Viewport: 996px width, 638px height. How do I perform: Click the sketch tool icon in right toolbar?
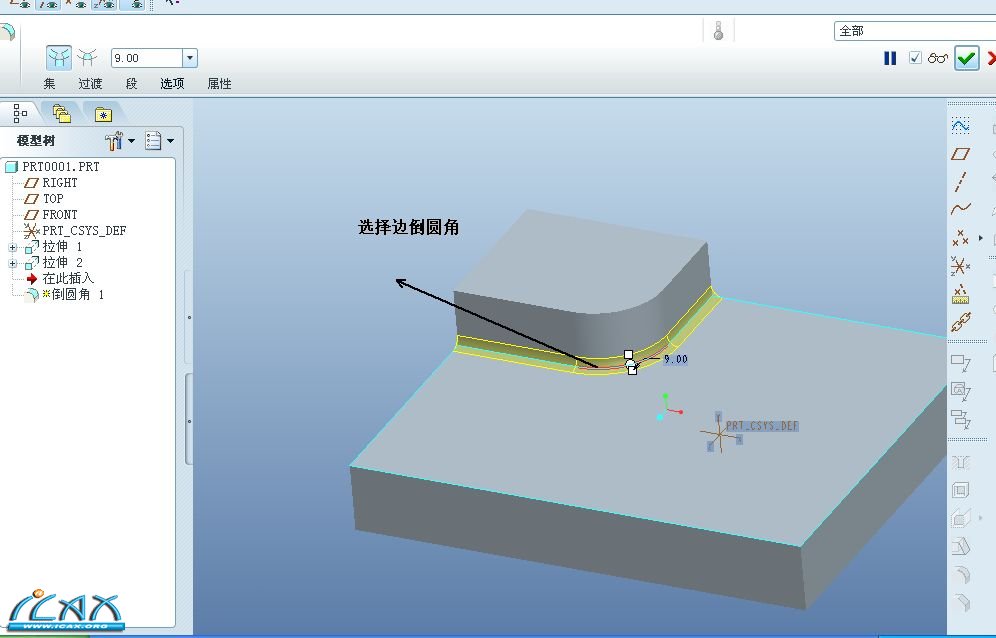(x=960, y=126)
